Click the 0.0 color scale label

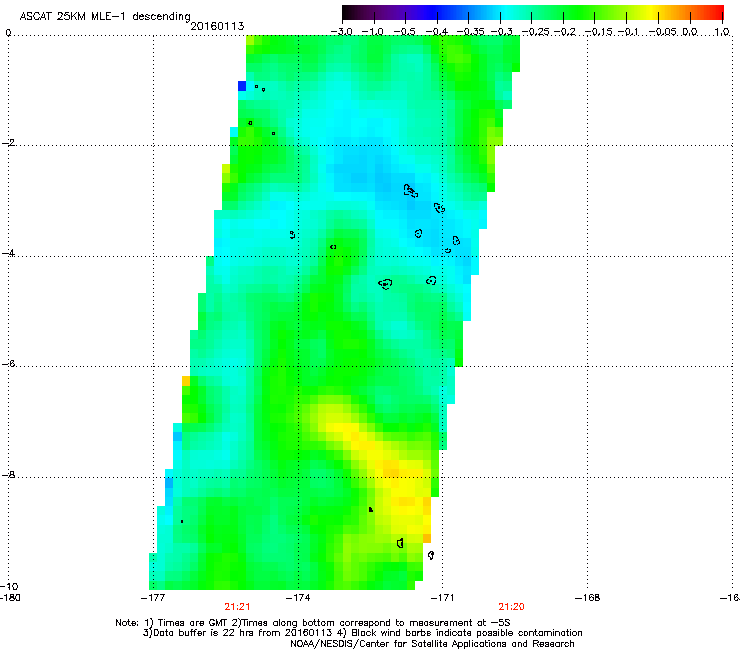pyautogui.click(x=690, y=32)
